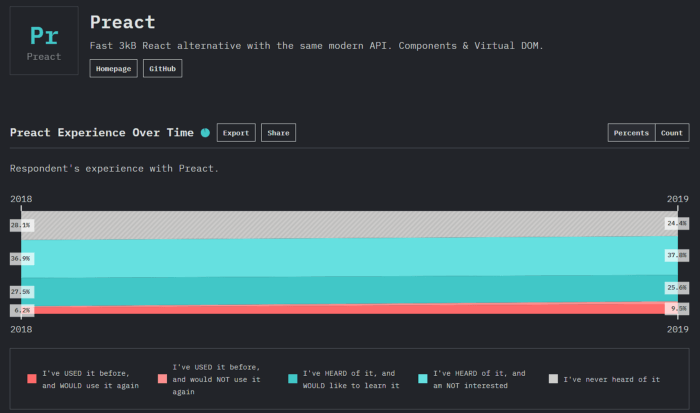Click the Preact 'Pr' logo tile

[44, 40]
